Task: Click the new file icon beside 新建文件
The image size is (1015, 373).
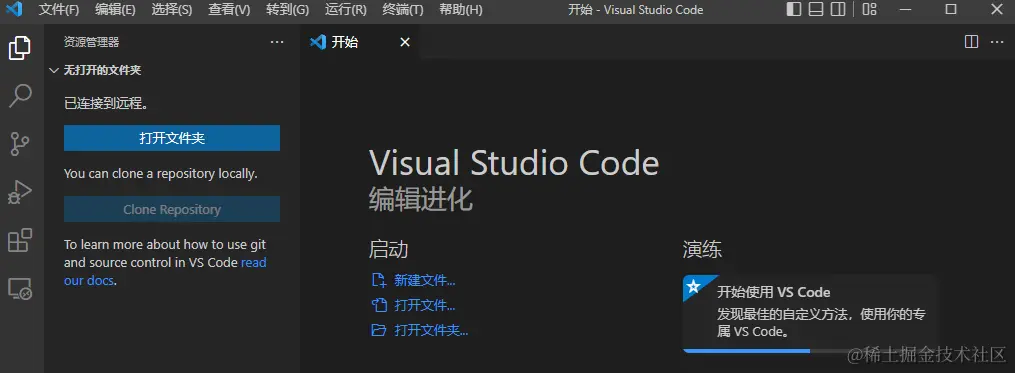Action: (378, 280)
